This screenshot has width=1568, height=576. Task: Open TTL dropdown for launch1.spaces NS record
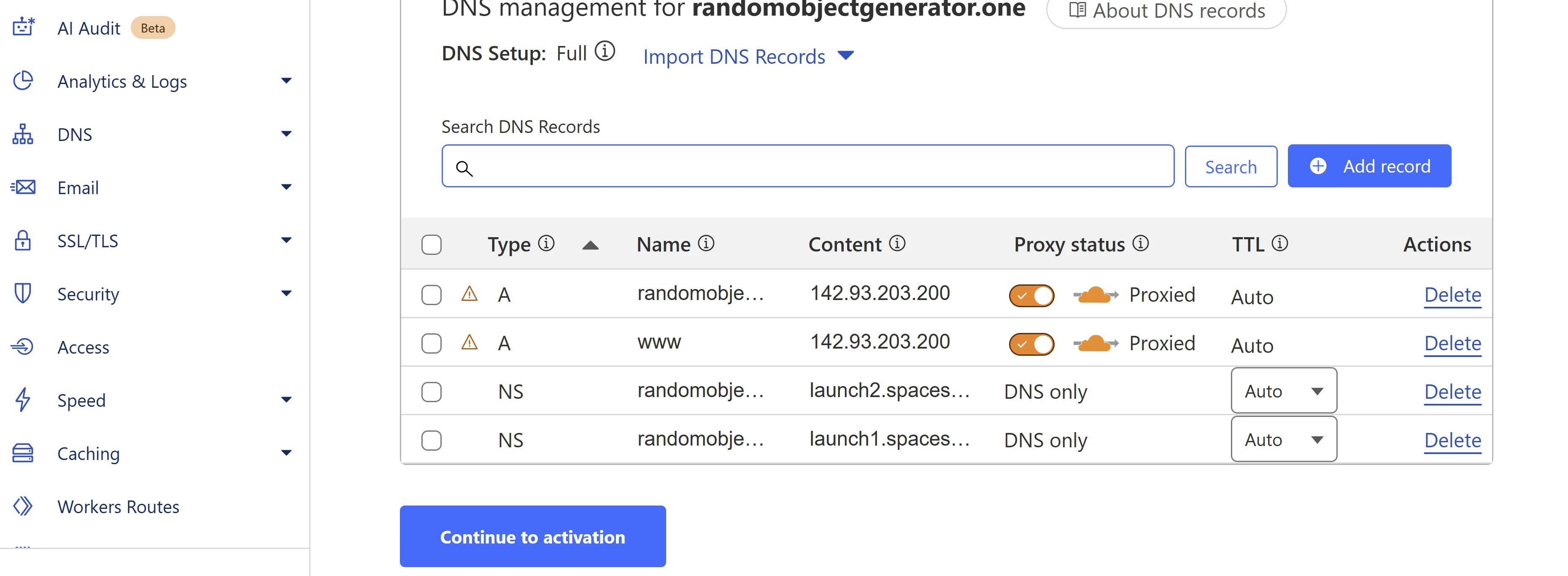pyautogui.click(x=1284, y=440)
